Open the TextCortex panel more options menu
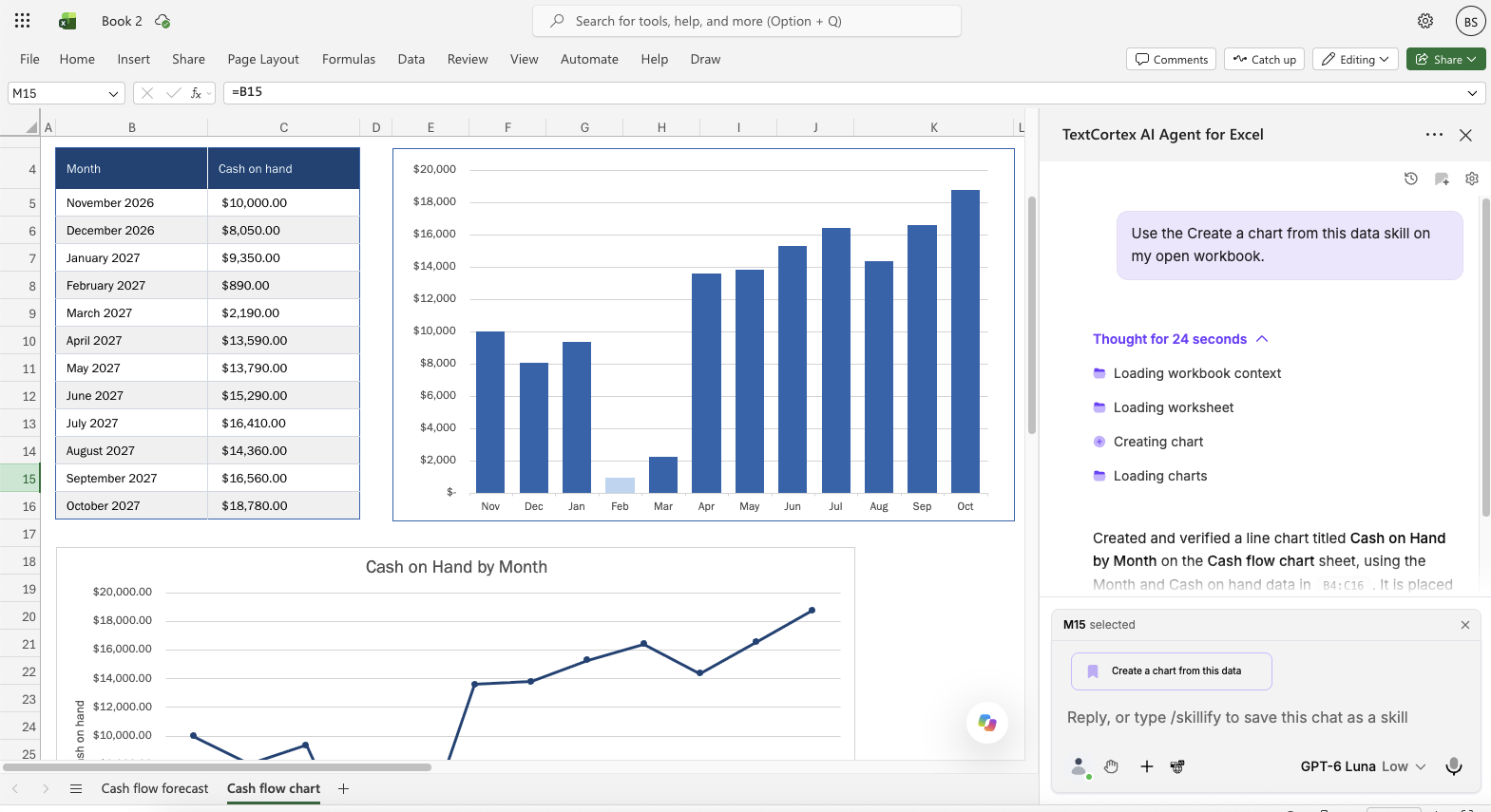 [1435, 135]
